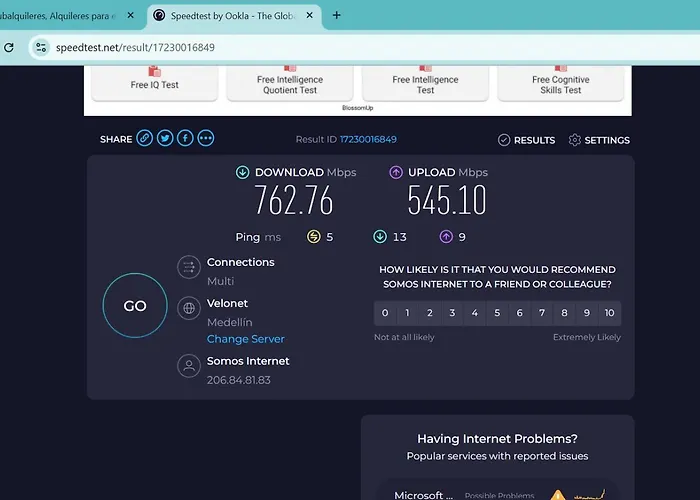700x500 pixels.
Task: Reload the page with the refresh icon
Action: click(x=9, y=47)
